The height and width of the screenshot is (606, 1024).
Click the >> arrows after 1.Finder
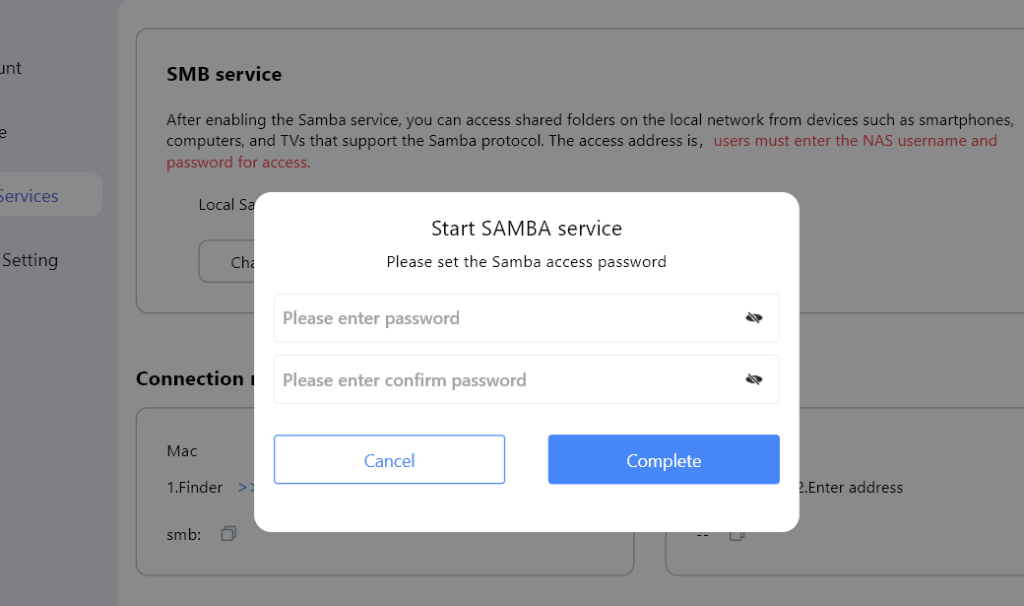tap(246, 488)
